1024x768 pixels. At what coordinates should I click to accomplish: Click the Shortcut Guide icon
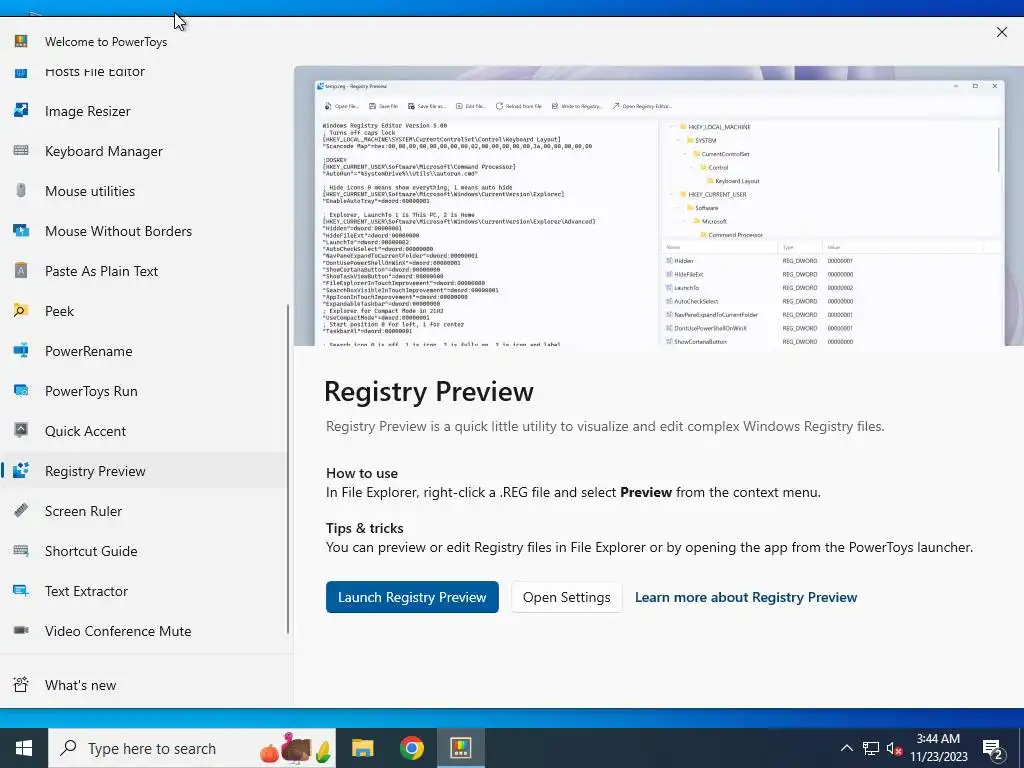click(x=21, y=551)
